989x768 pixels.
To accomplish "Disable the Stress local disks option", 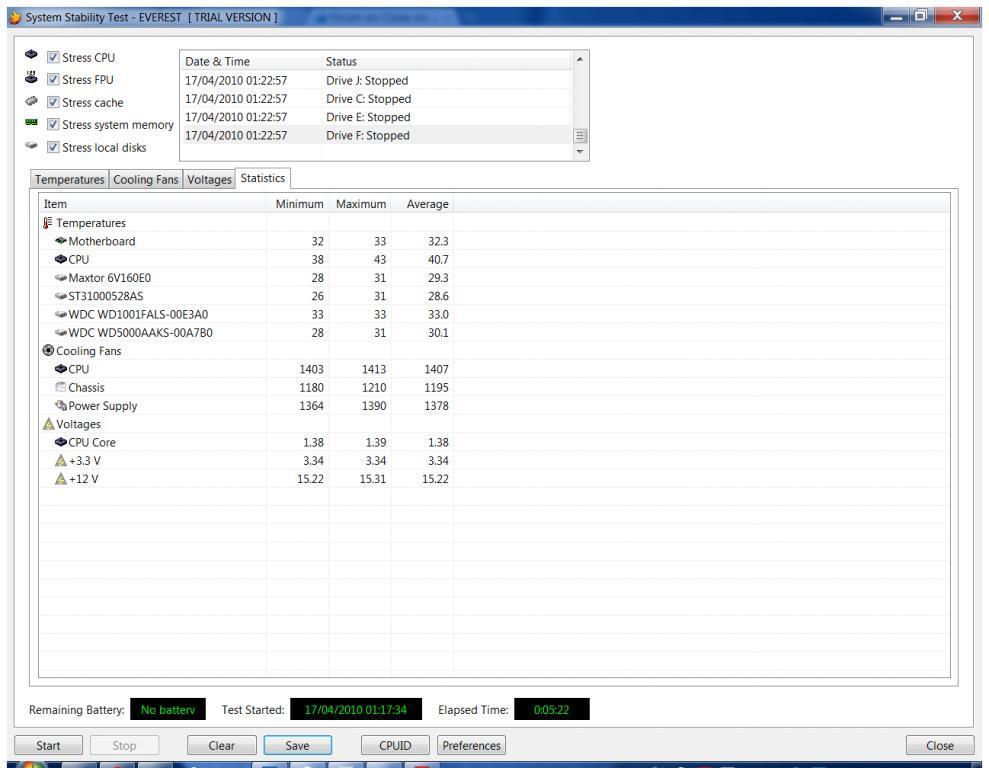I will (53, 148).
